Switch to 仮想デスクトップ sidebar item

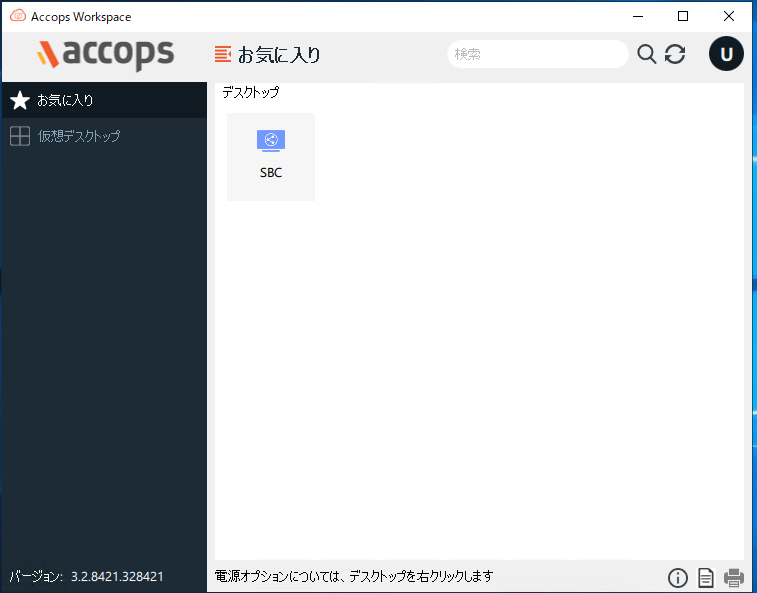pos(104,136)
